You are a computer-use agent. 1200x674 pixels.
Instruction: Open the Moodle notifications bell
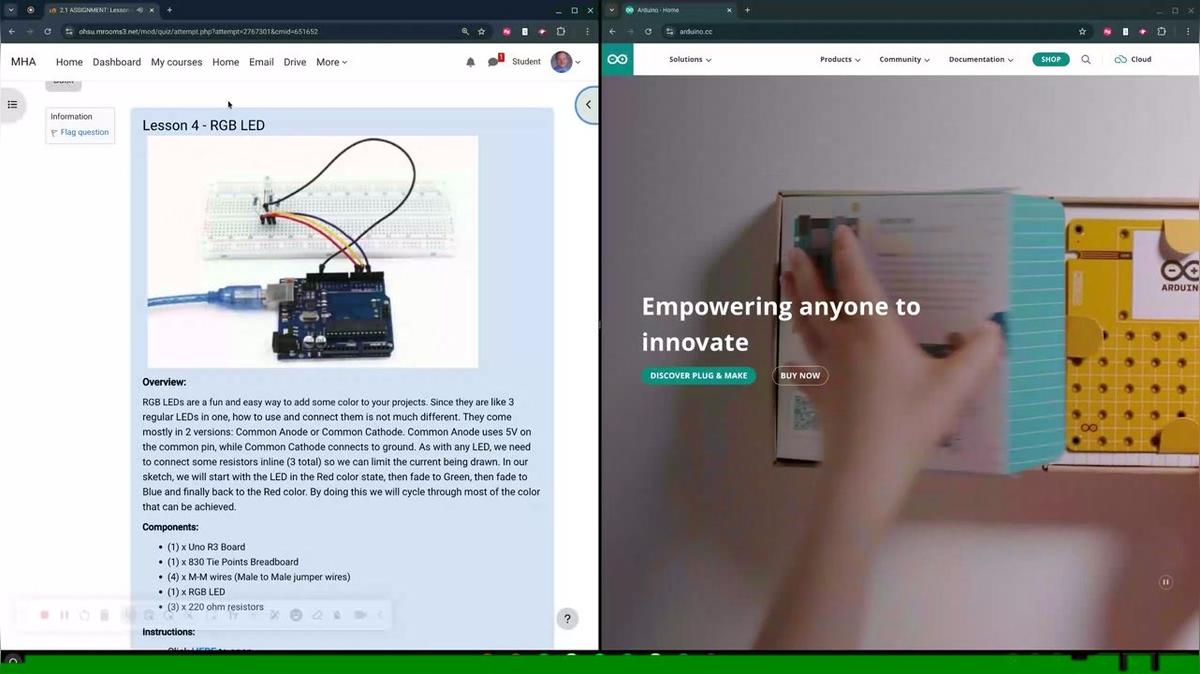coord(470,62)
